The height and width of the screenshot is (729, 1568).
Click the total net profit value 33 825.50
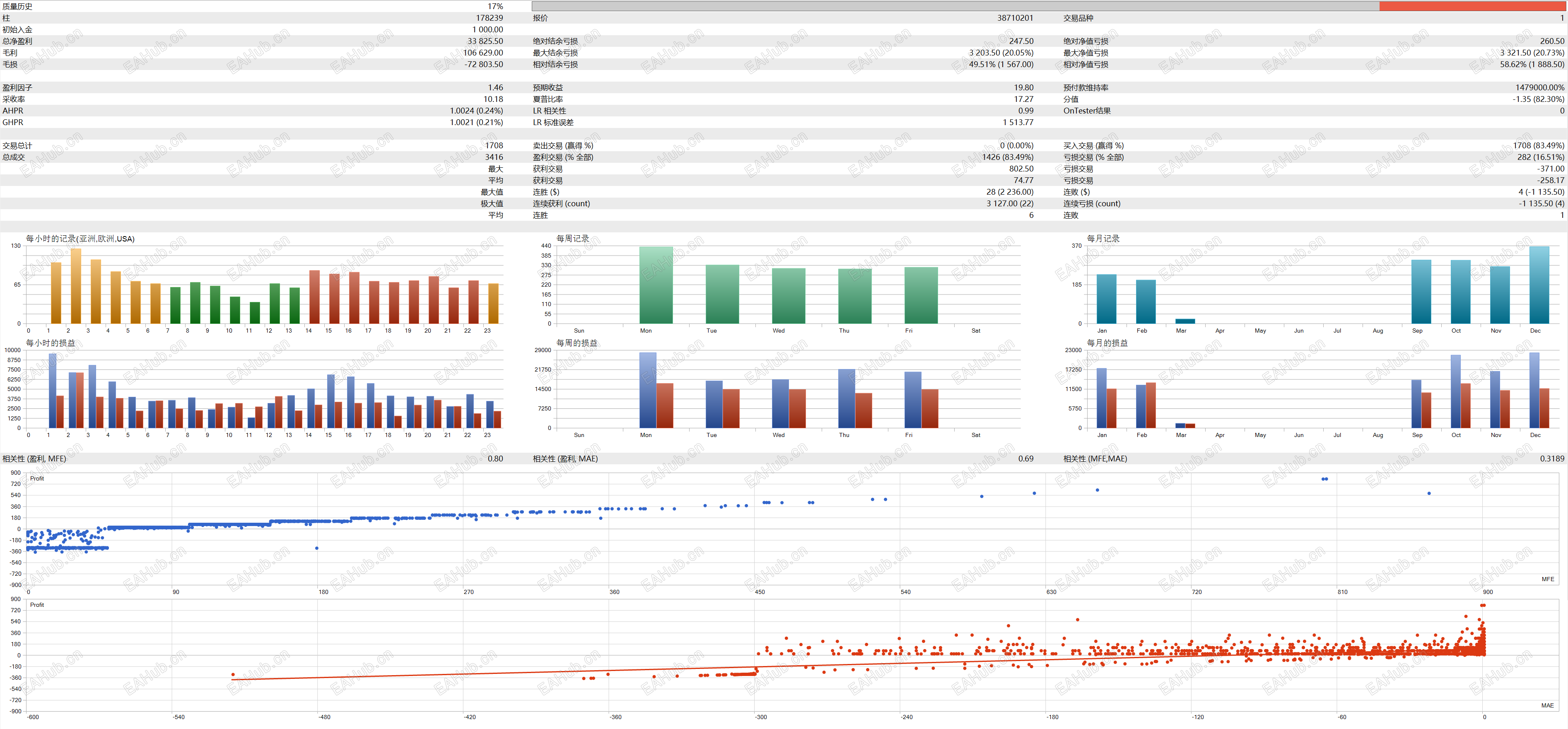pyautogui.click(x=485, y=41)
